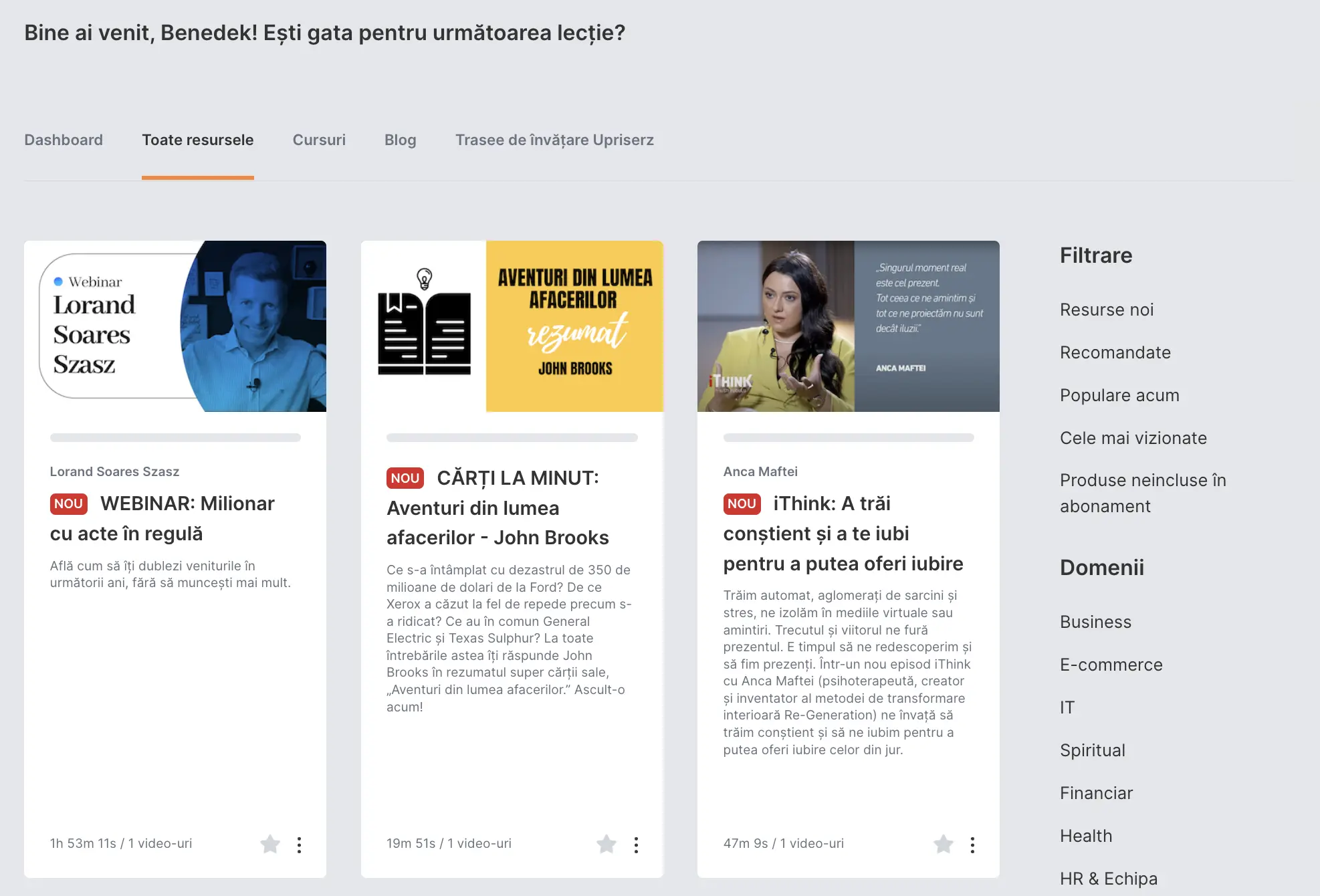Show Populare acum resources
Screen dimensions: 1320x896
tap(1119, 395)
